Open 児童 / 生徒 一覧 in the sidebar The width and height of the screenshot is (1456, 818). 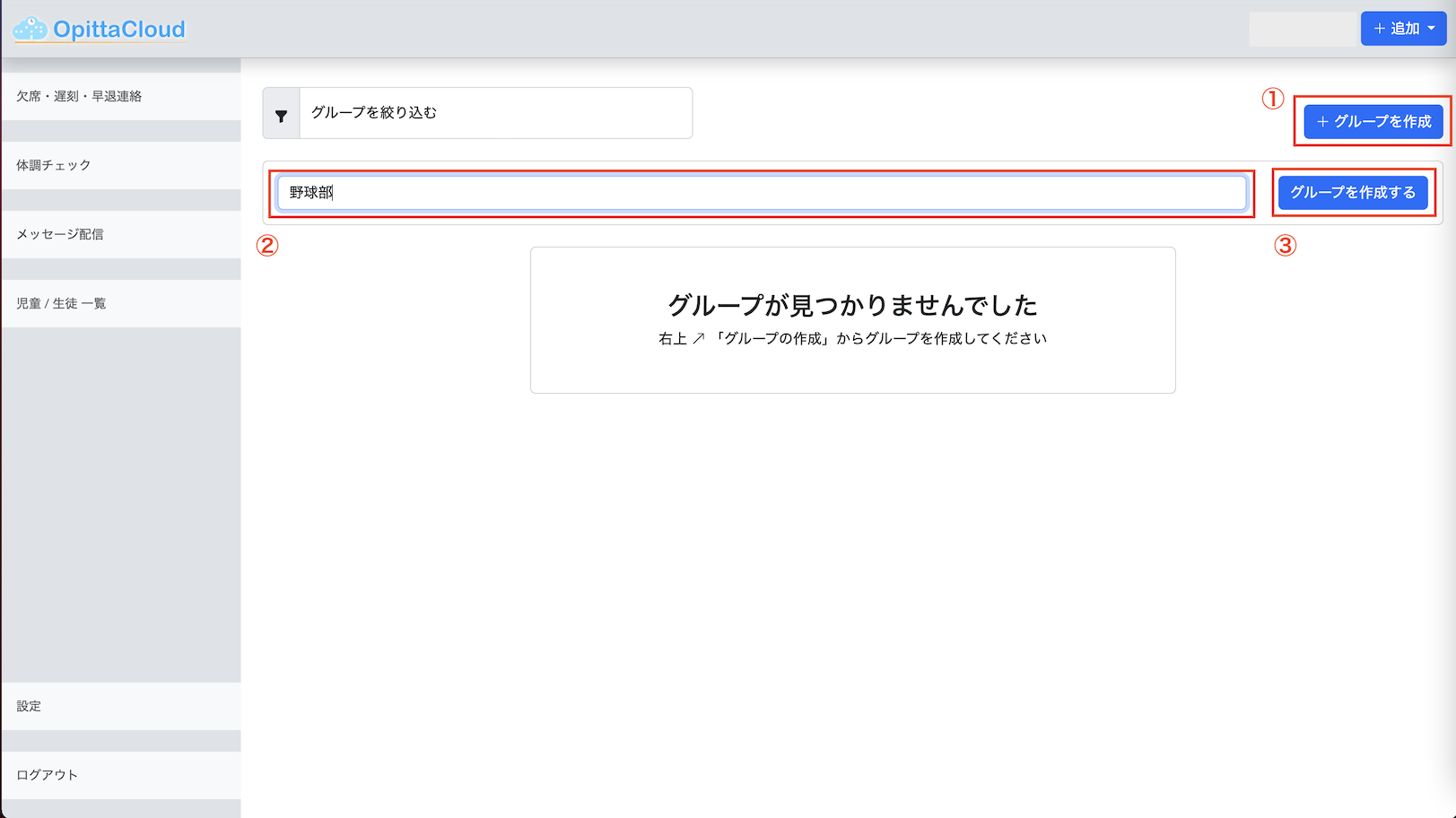(x=121, y=303)
